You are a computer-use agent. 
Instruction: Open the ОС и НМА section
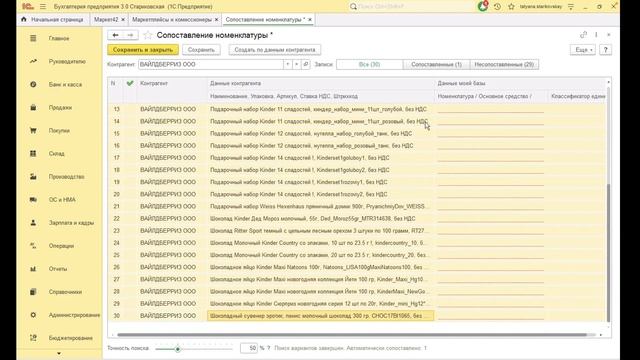click(x=59, y=200)
